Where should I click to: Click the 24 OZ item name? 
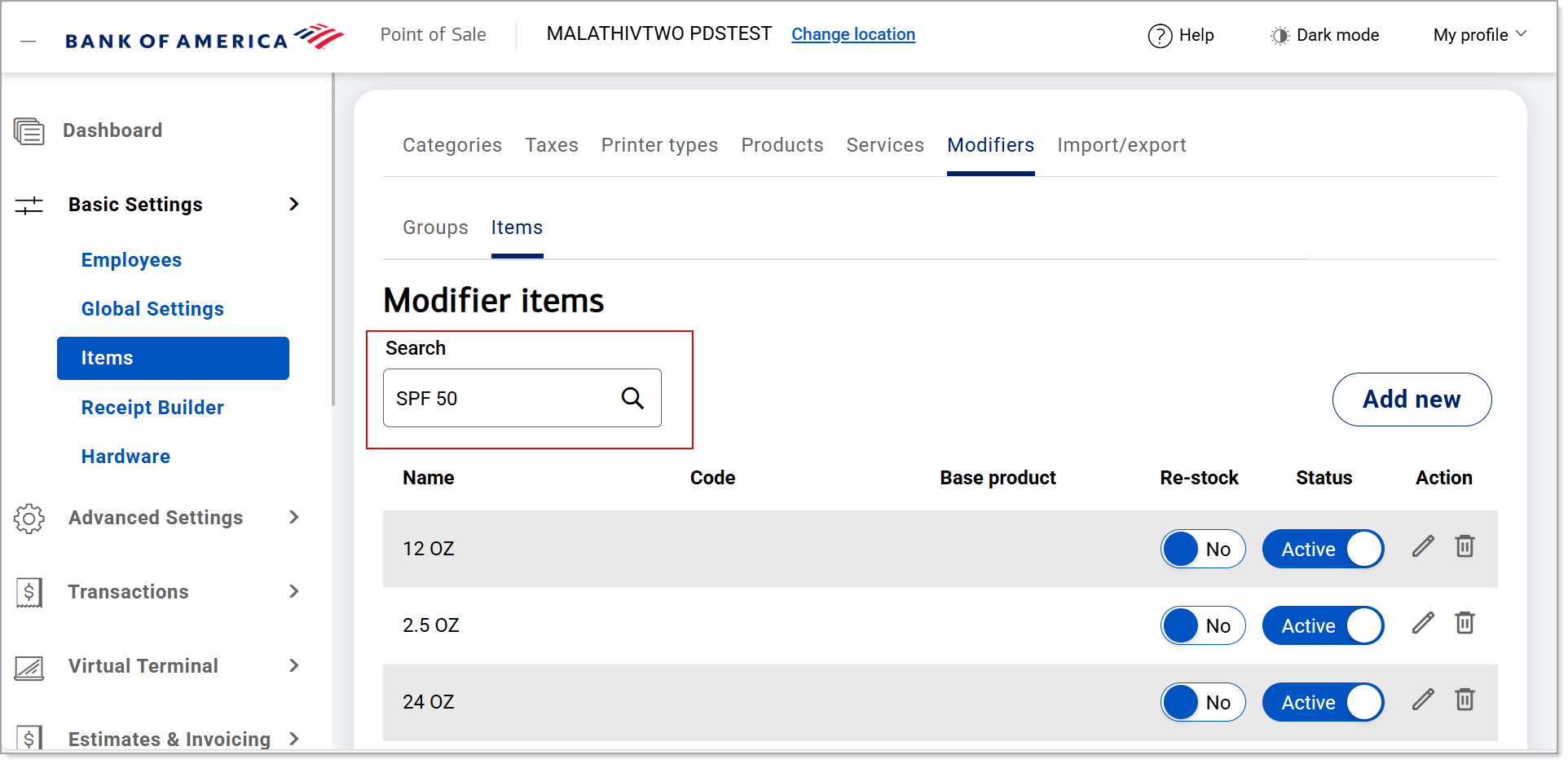[x=429, y=703]
